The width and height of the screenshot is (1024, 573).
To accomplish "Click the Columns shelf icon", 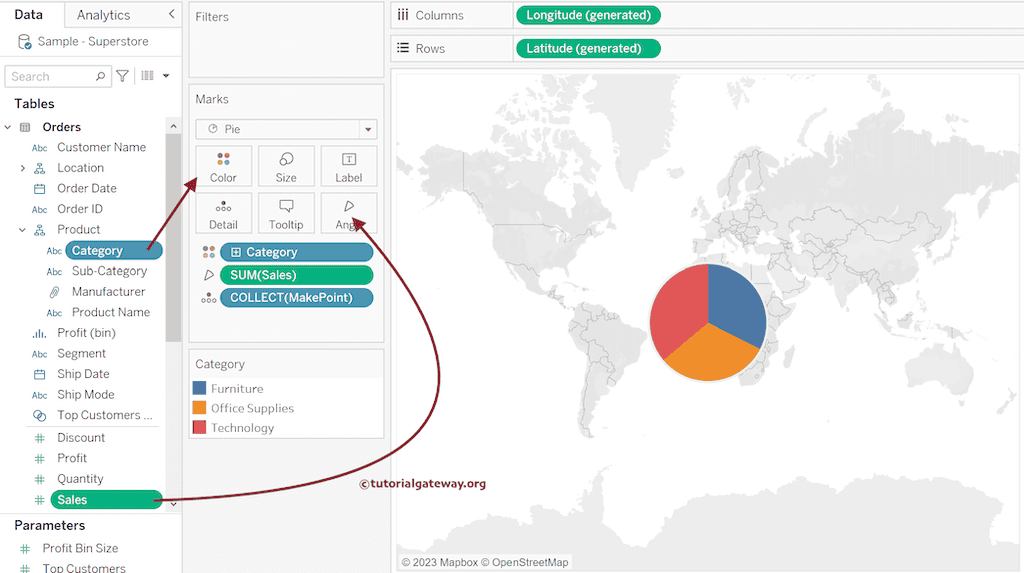I will point(403,14).
